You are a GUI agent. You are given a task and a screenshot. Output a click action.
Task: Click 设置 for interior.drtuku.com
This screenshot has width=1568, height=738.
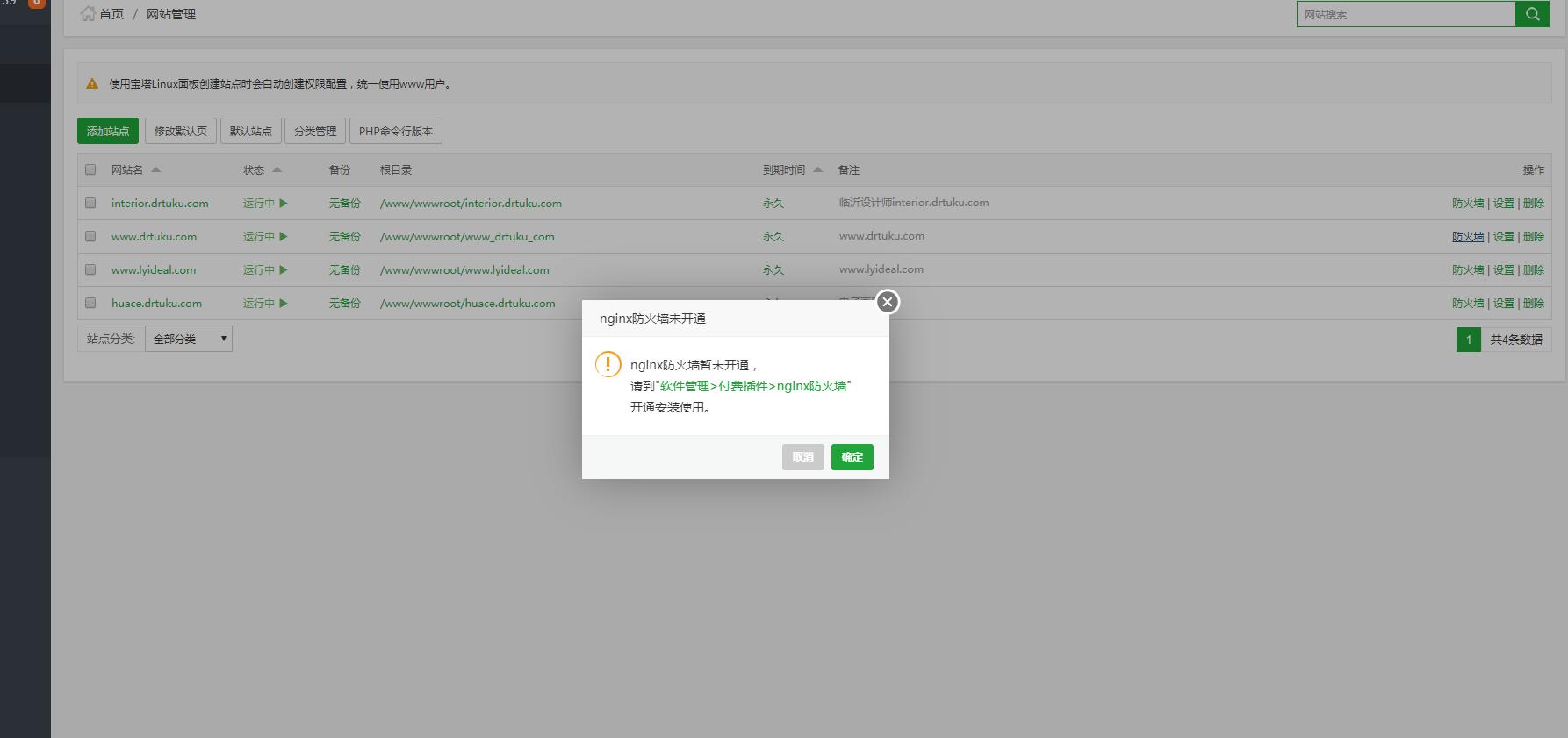[1504, 203]
